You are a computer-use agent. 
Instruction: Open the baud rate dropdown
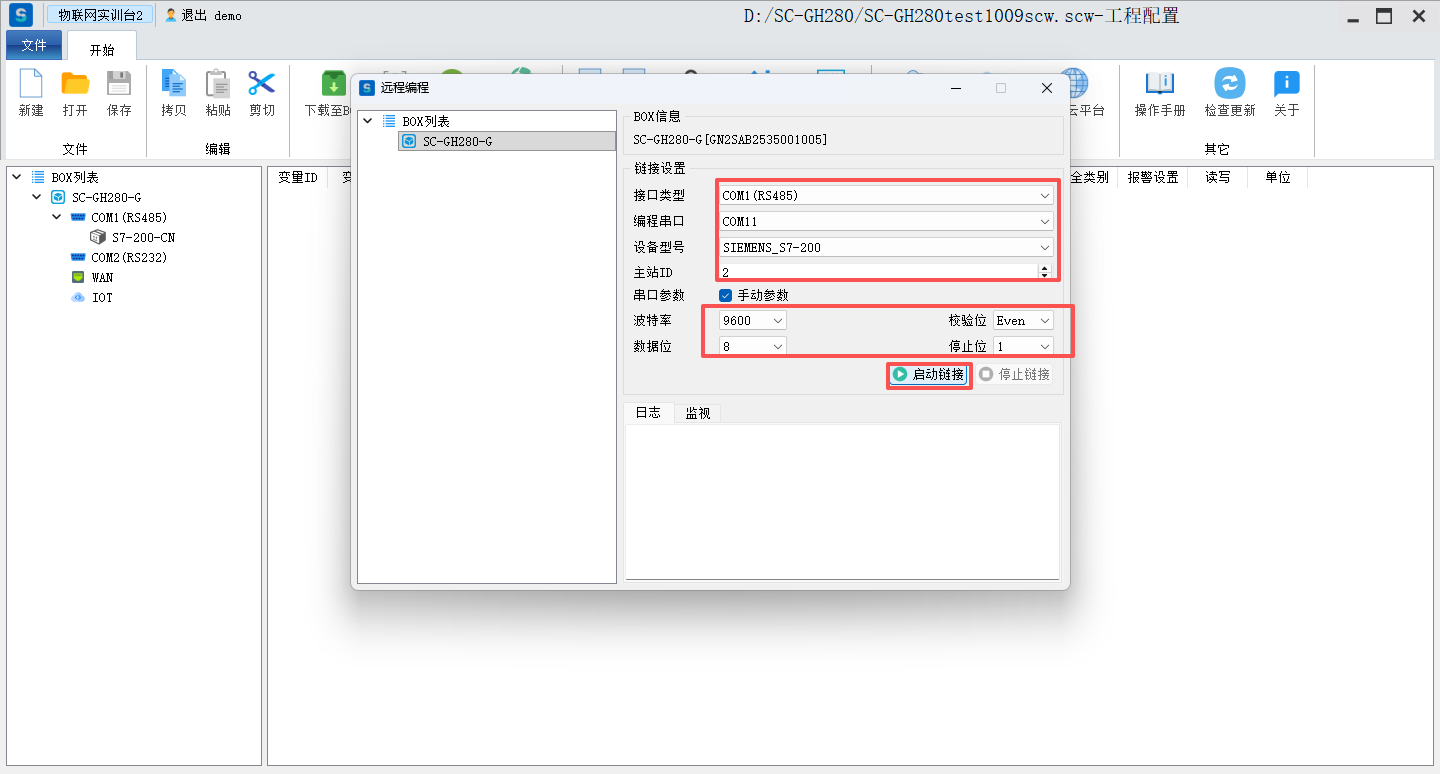click(753, 320)
